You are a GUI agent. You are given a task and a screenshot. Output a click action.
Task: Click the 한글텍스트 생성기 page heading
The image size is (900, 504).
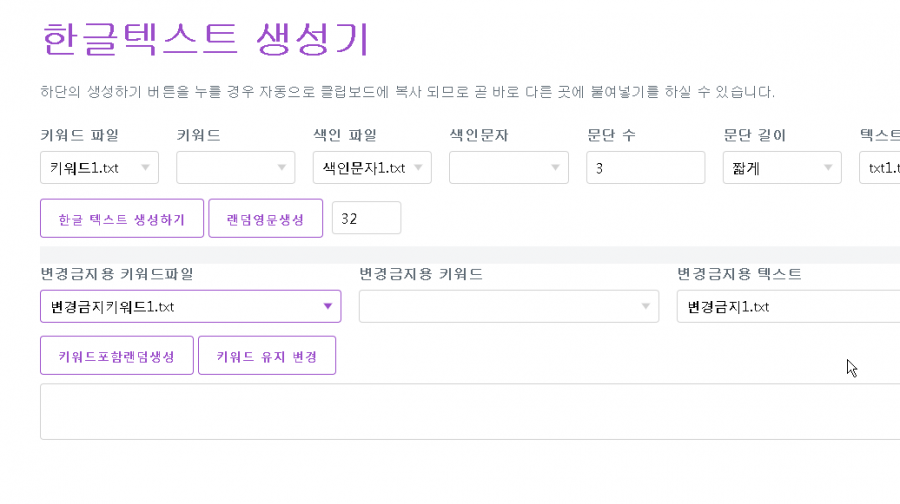point(205,39)
